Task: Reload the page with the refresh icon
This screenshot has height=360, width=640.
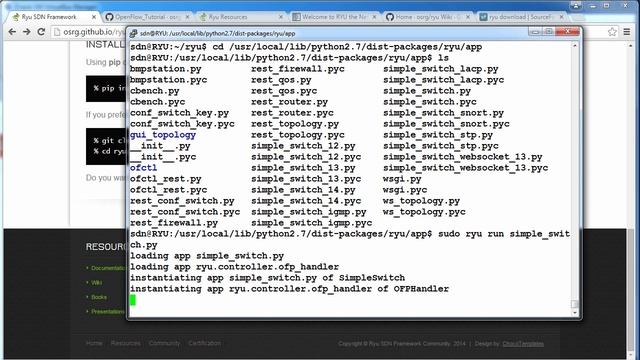Action: point(41,32)
